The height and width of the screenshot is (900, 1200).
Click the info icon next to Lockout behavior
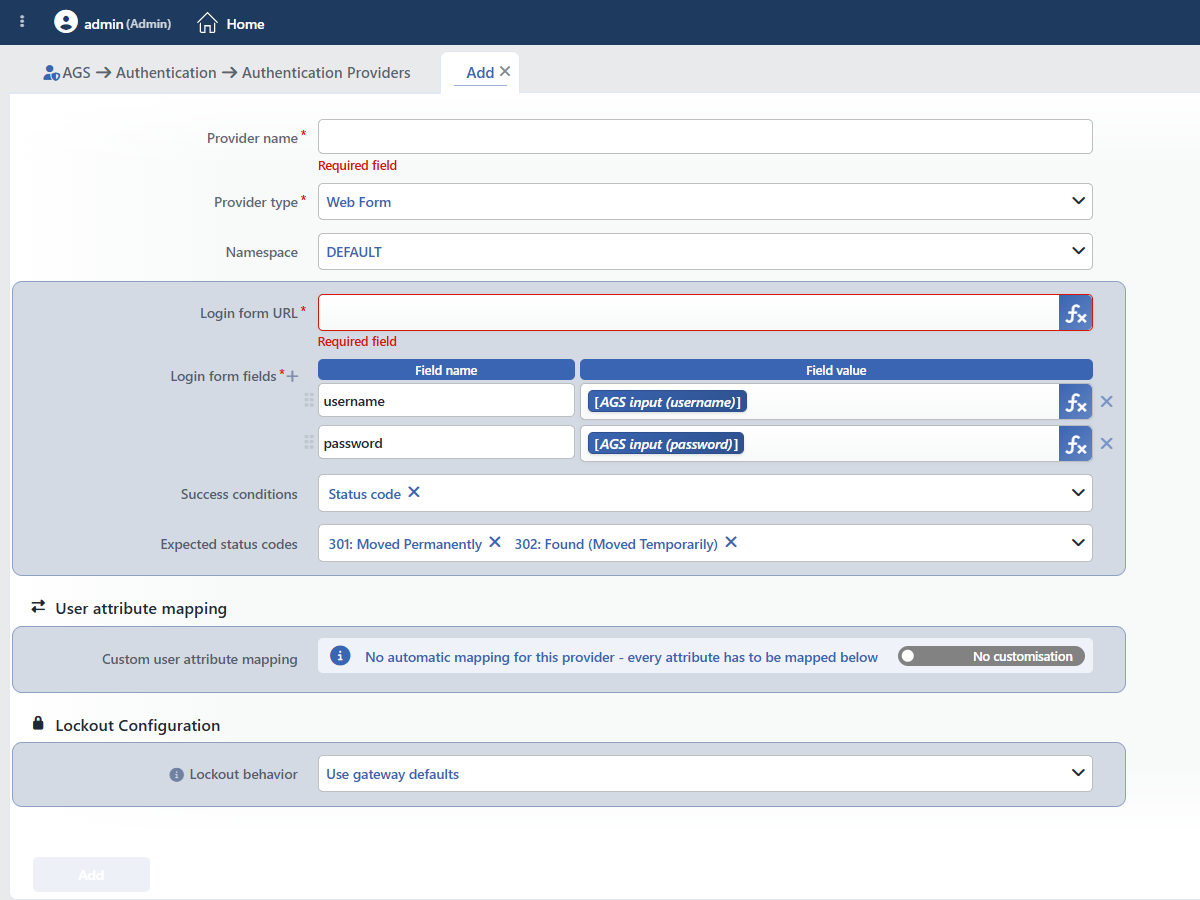click(177, 775)
